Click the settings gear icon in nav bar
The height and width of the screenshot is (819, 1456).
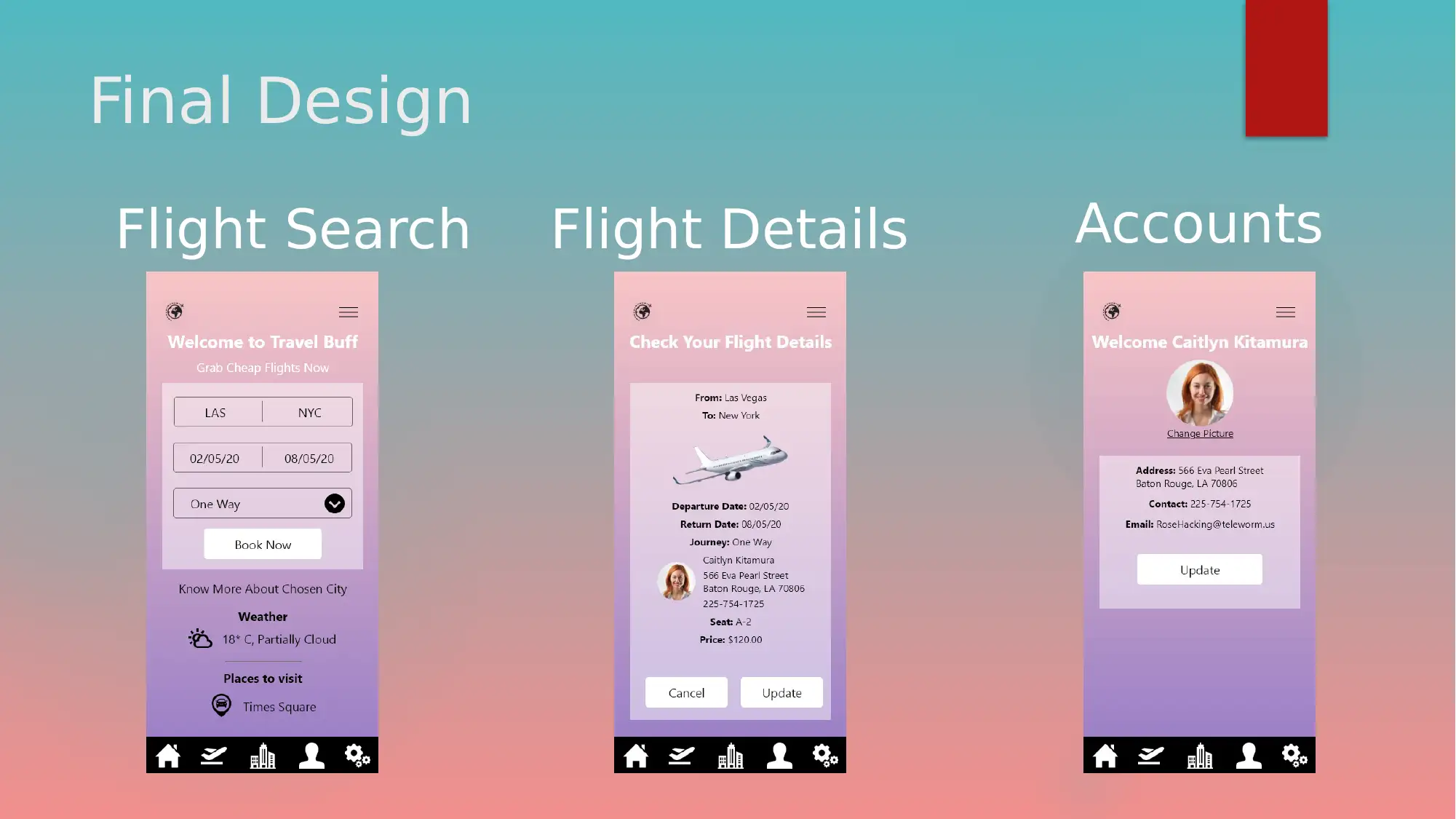357,755
